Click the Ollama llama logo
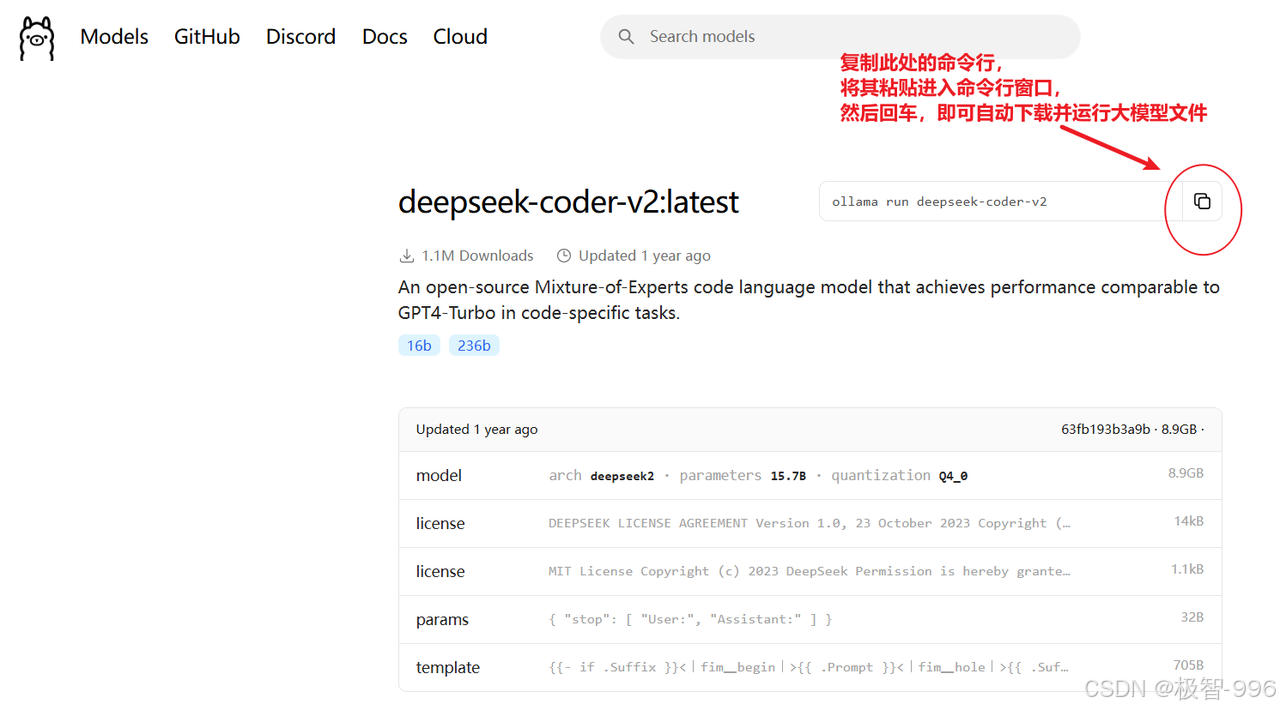 tap(37, 38)
